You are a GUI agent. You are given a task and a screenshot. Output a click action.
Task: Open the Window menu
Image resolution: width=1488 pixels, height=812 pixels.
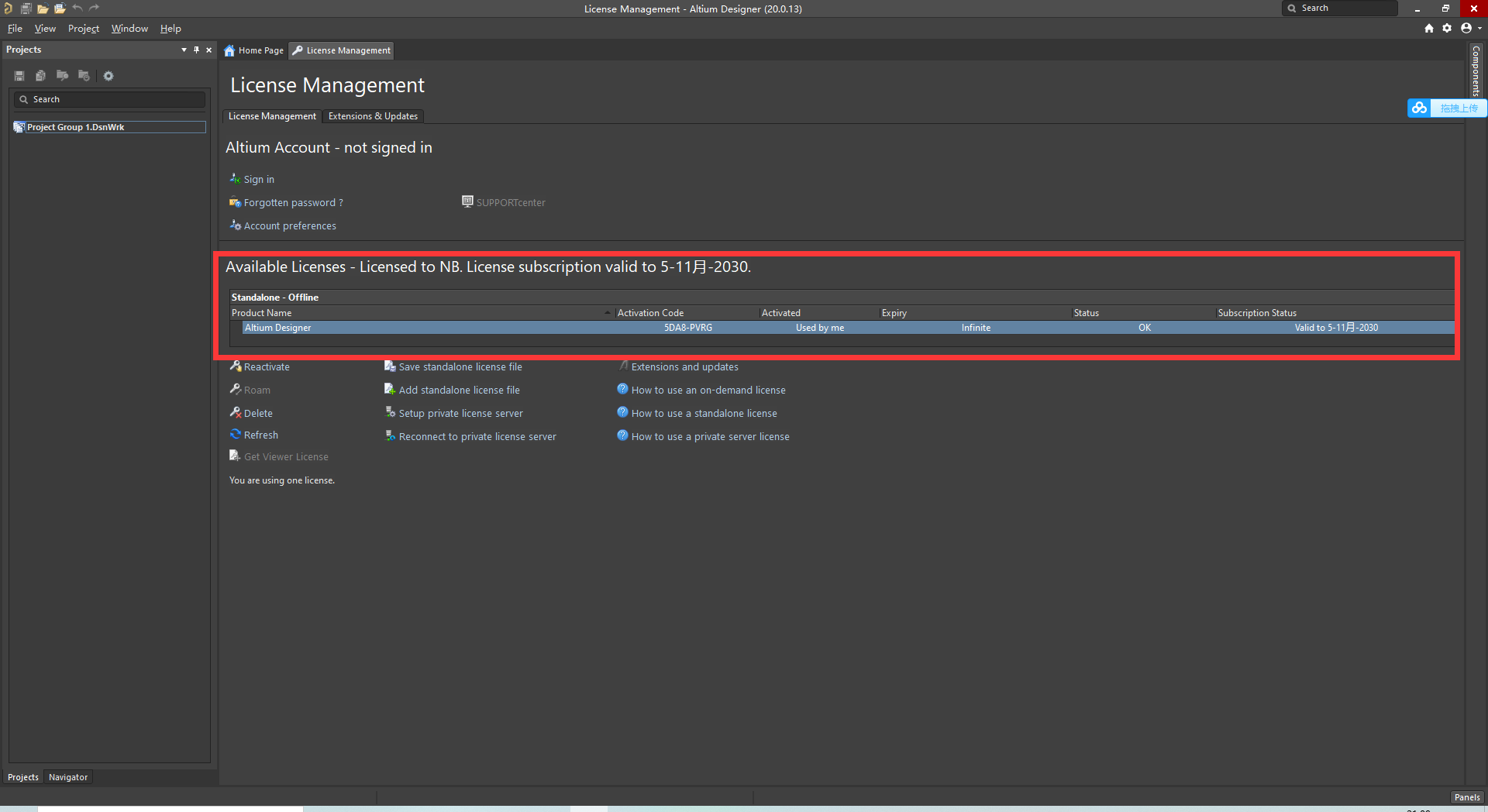tap(129, 29)
